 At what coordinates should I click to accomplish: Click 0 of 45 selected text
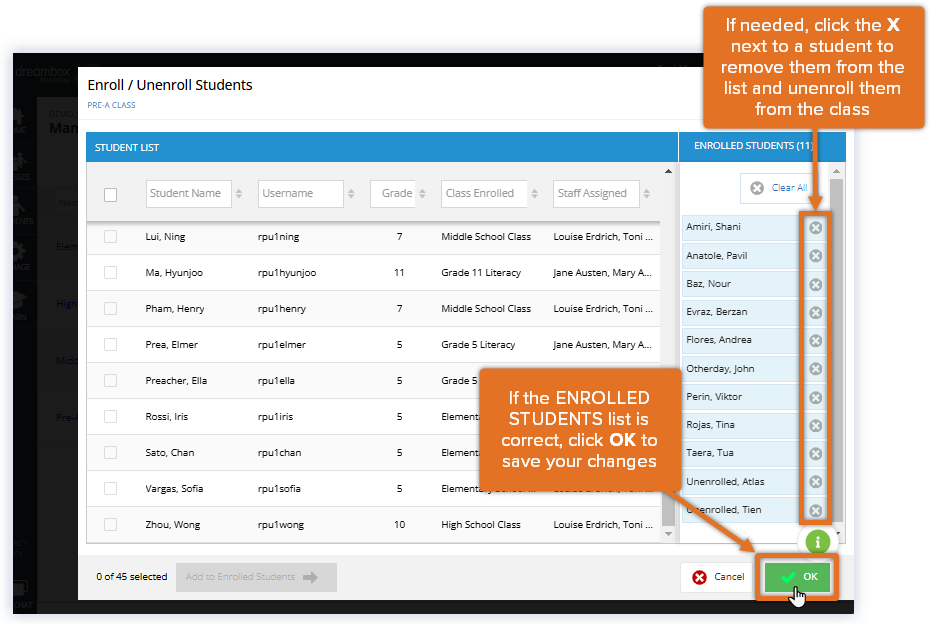[132, 577]
